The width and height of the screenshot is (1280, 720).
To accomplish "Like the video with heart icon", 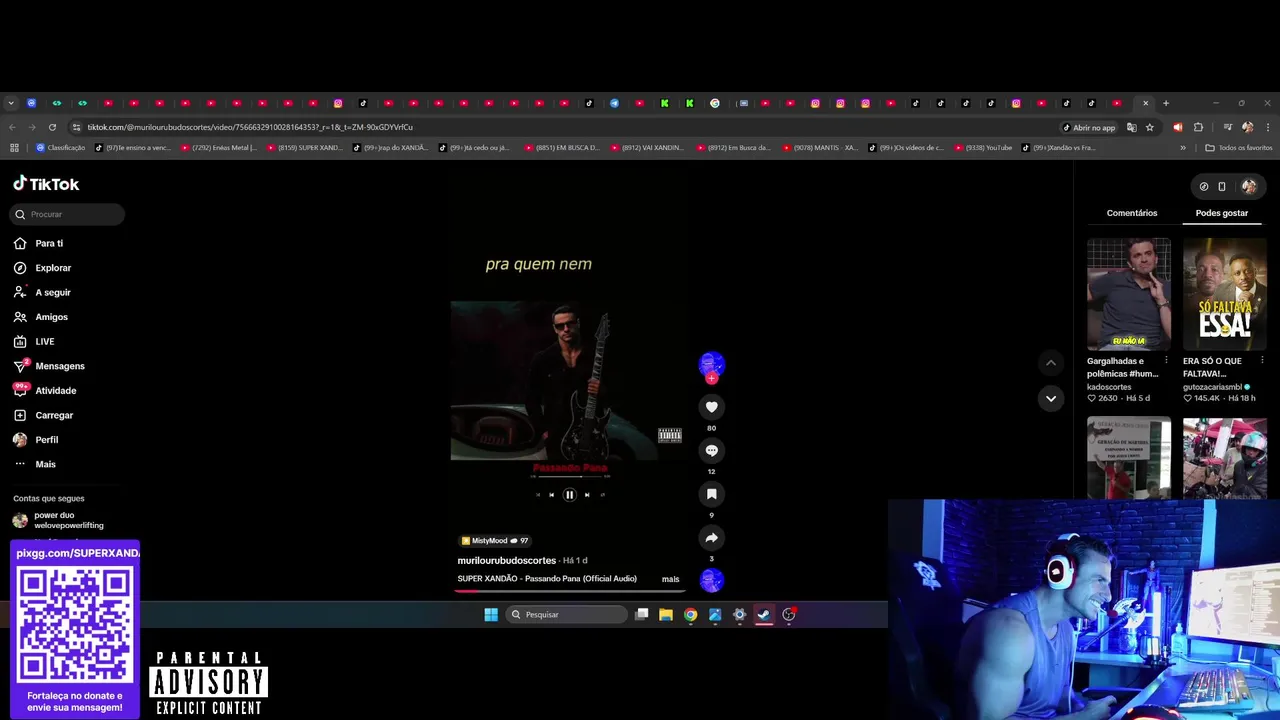I will point(711,407).
